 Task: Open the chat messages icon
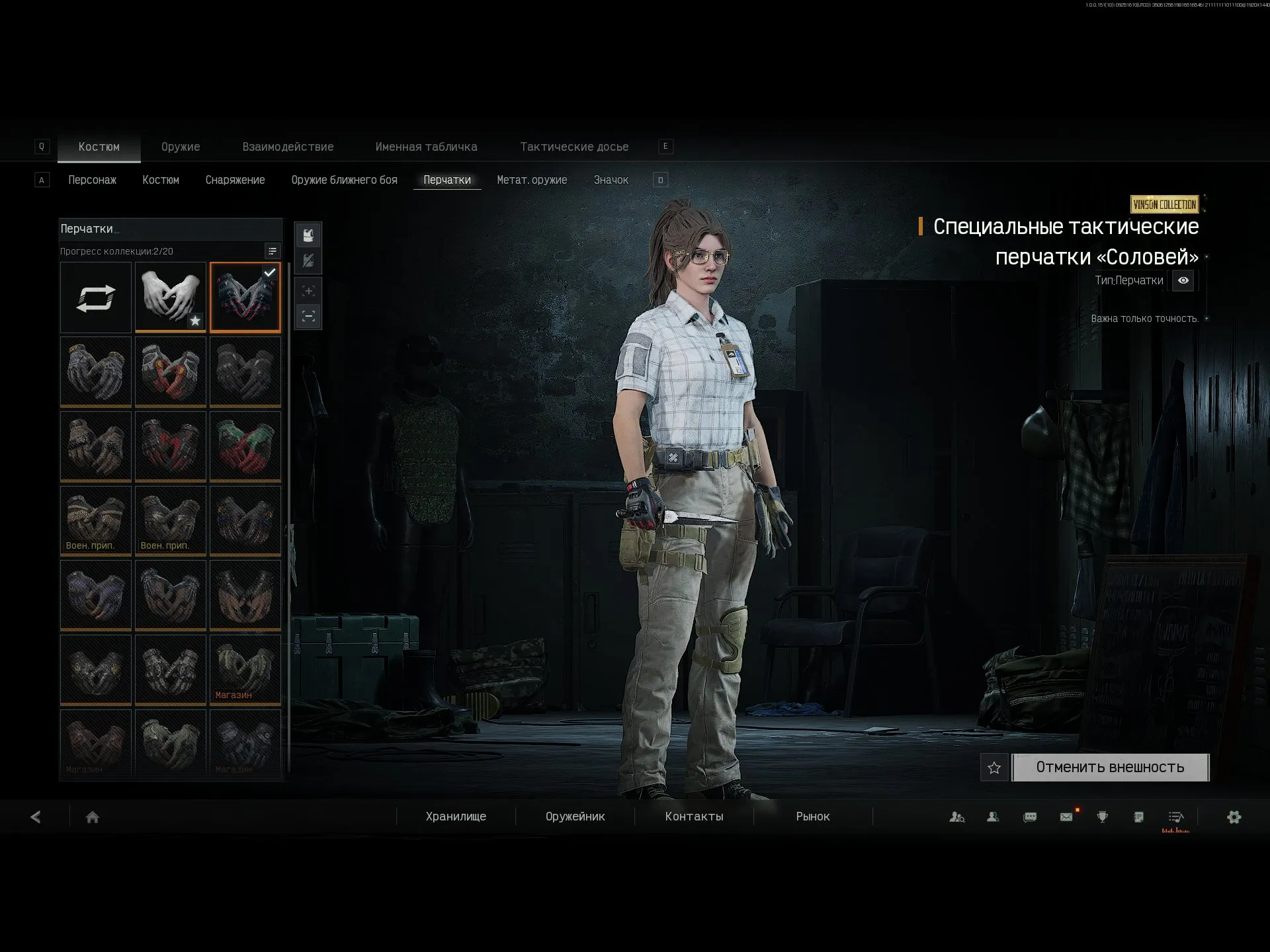(1030, 817)
